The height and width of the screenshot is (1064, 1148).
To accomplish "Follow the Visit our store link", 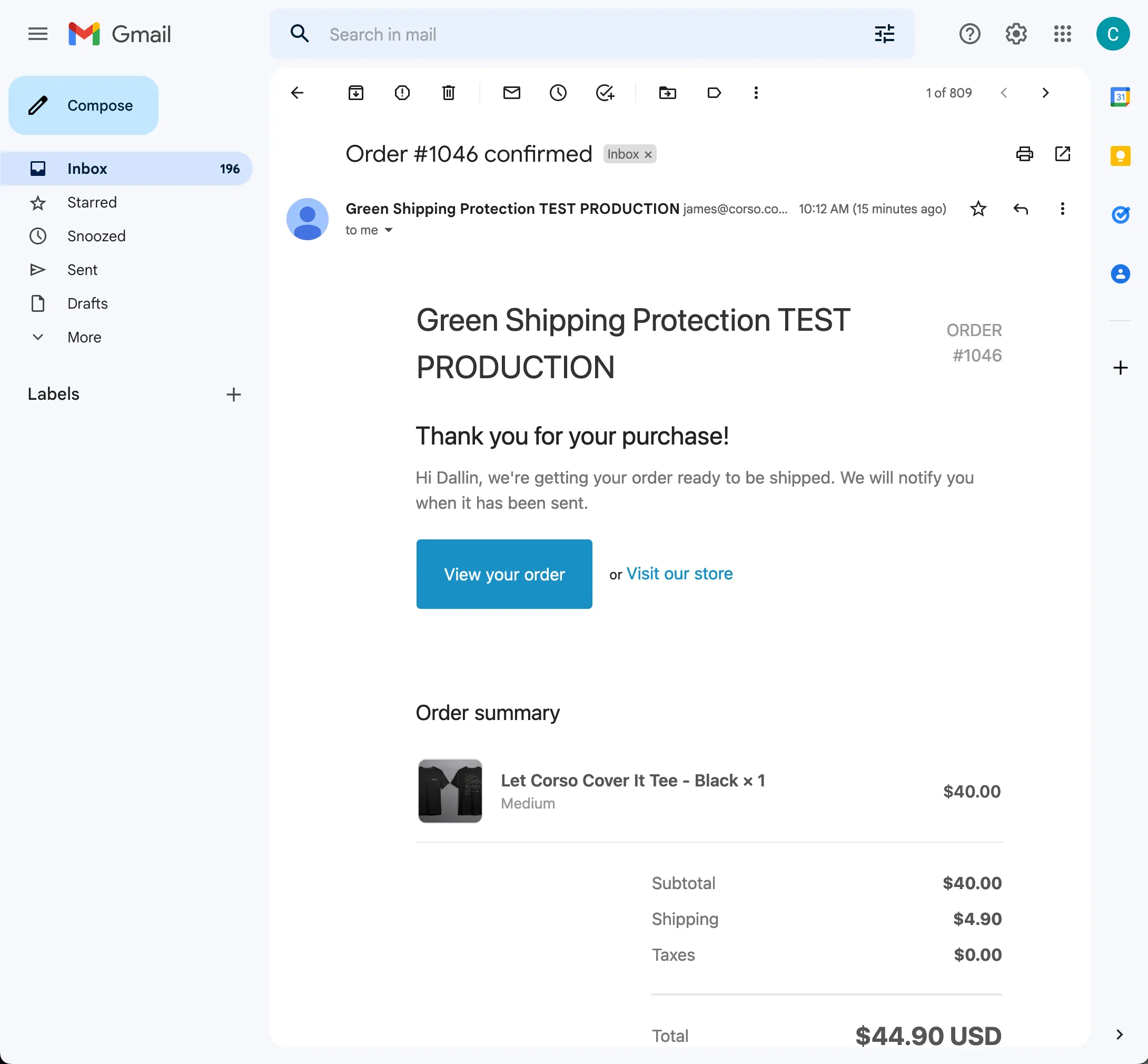I will point(679,574).
